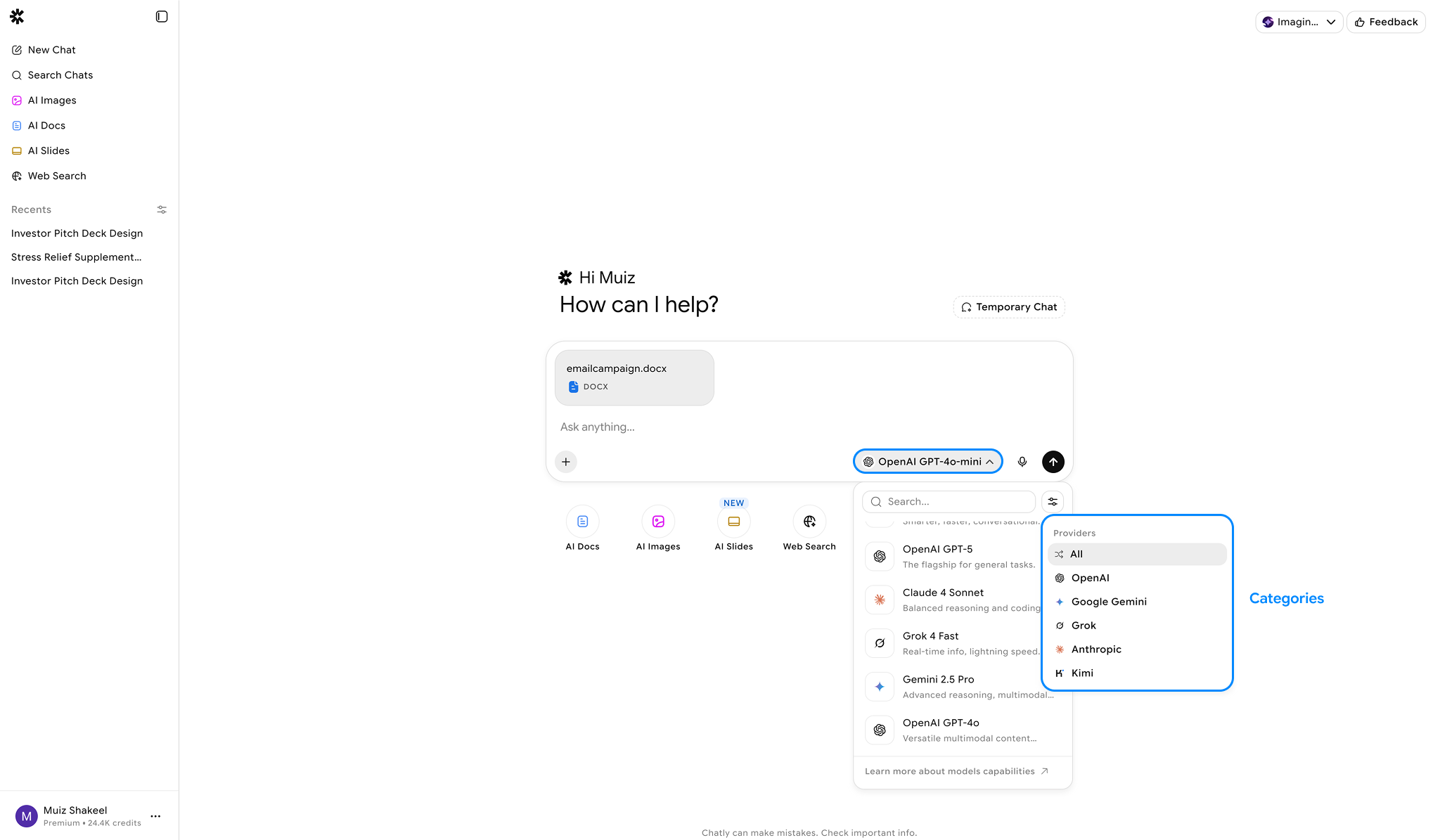Image resolution: width=1440 pixels, height=840 pixels.
Task: Click the microphone voice input icon
Action: [x=1022, y=462]
